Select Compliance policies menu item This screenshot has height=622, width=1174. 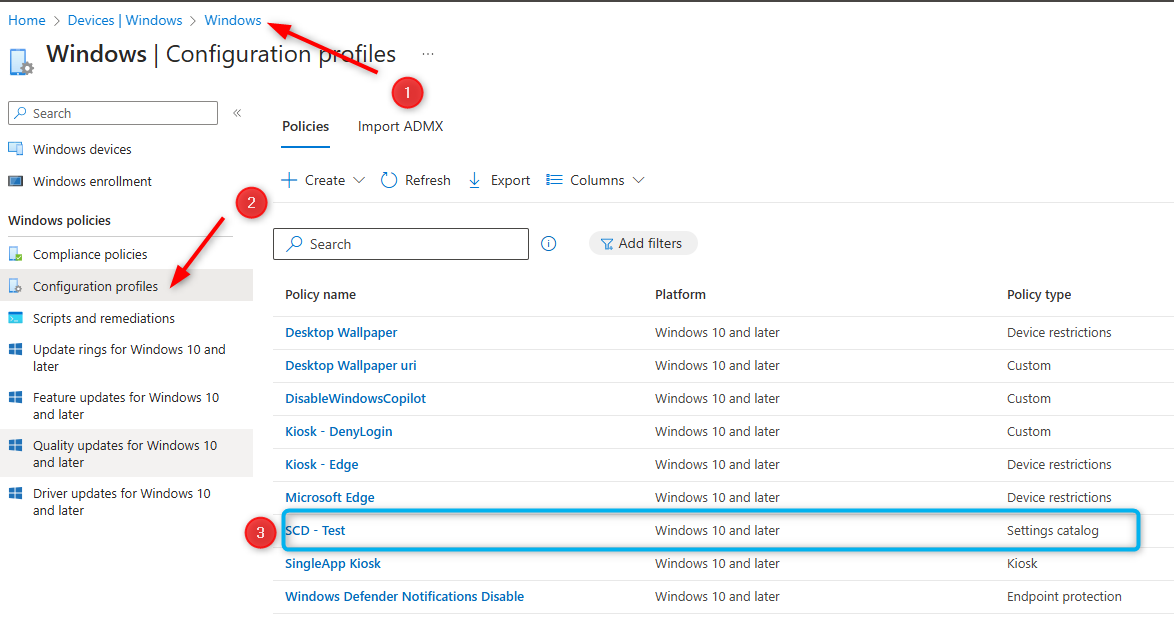(x=90, y=254)
